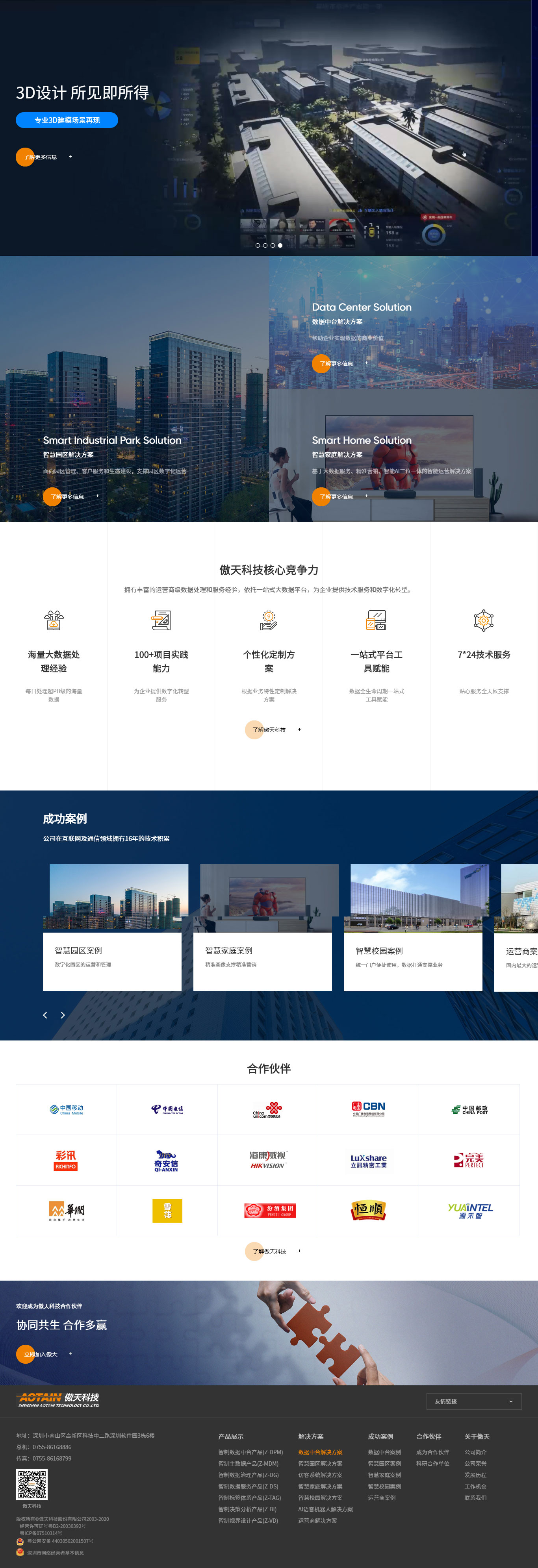Screen dimensions: 538x1568
Task: Open 成为合作伙伴 footer link
Action: (x=432, y=1452)
